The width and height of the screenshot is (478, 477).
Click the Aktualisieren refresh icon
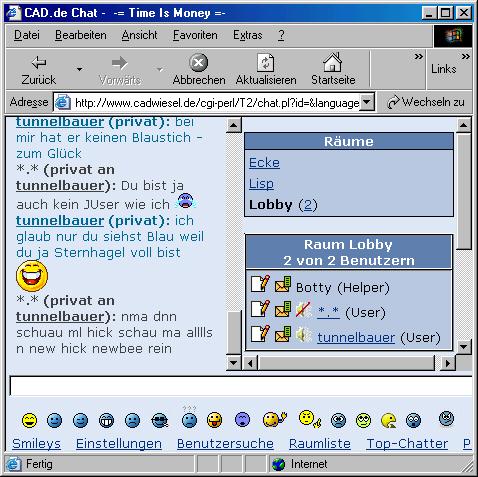tap(266, 63)
